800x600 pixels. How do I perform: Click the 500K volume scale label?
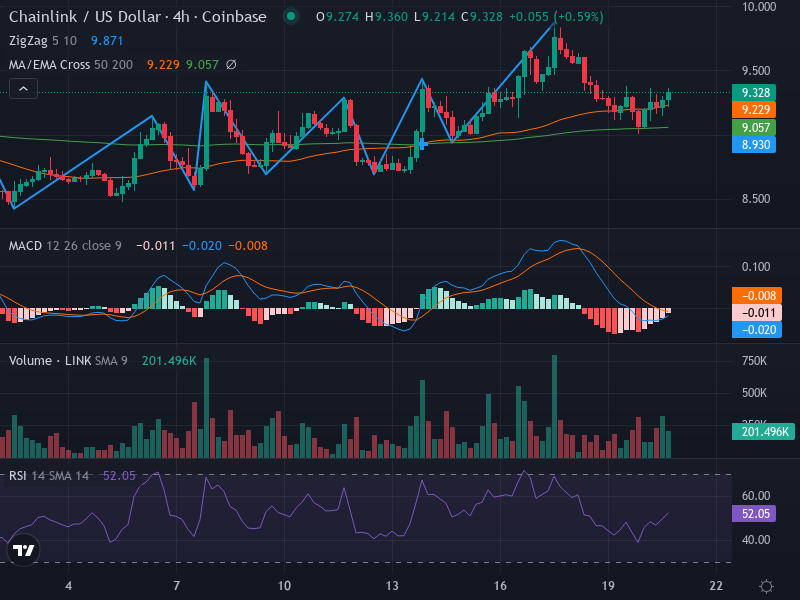click(755, 393)
